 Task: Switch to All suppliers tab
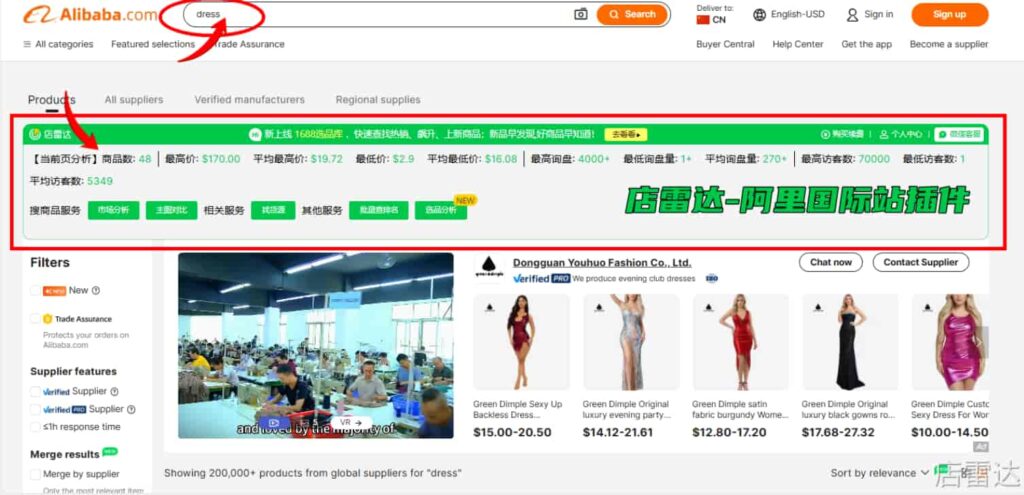[x=134, y=100]
